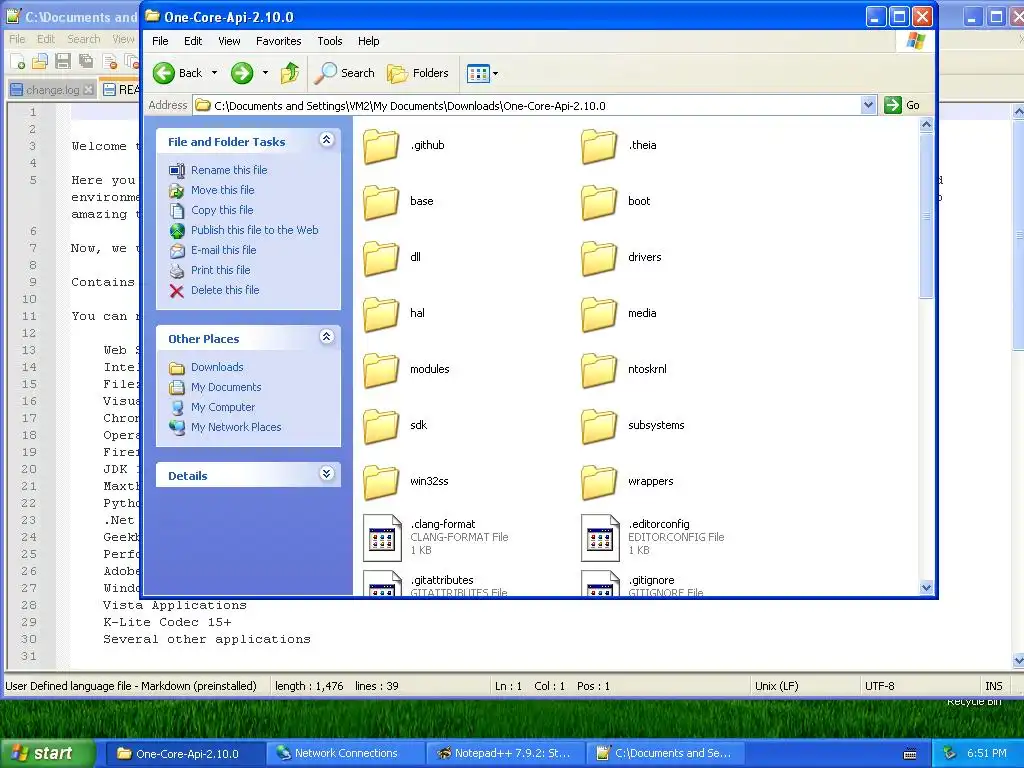Expand the Details panel
1024x768 pixels.
point(327,474)
